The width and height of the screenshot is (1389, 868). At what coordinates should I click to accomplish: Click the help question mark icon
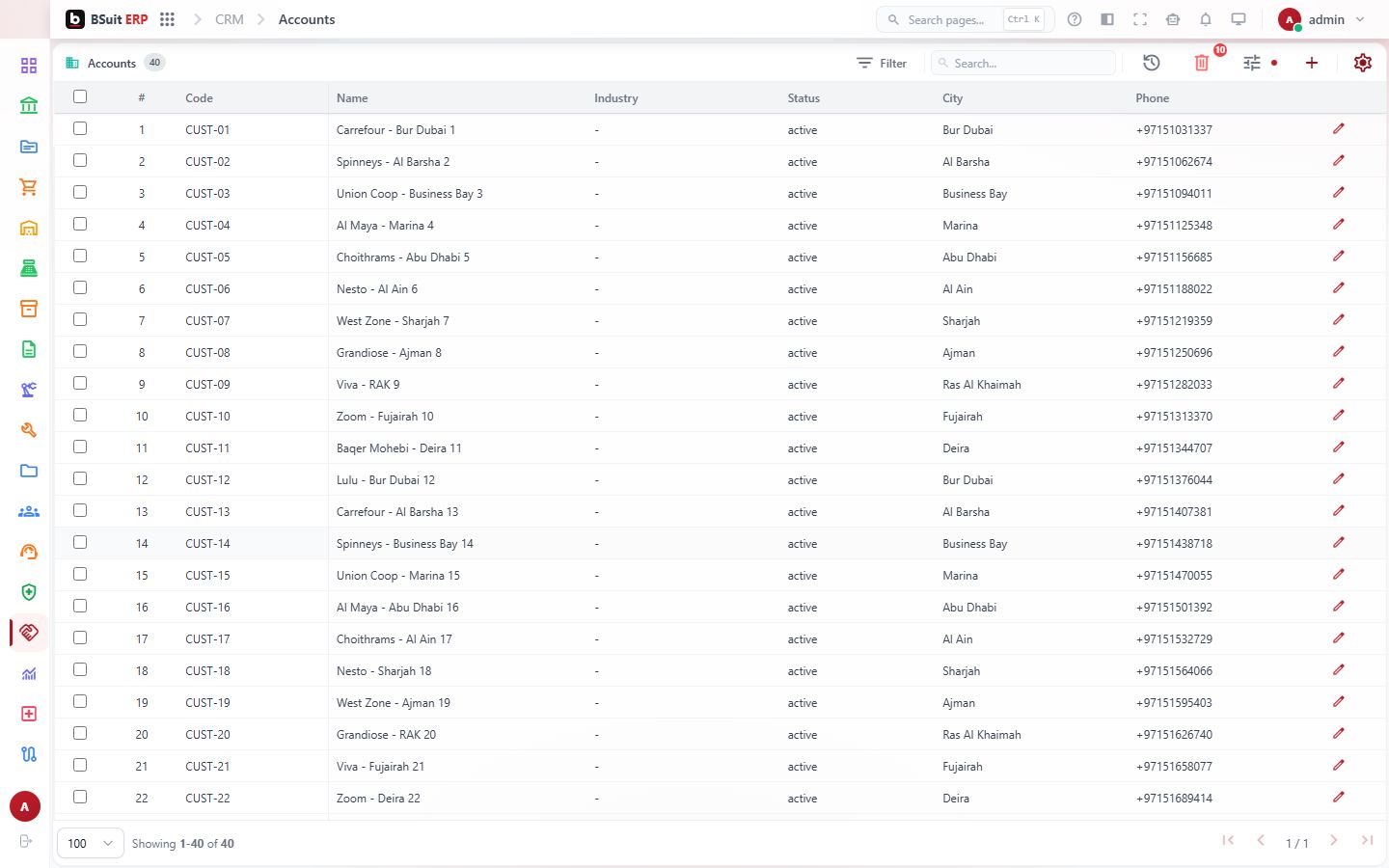coord(1075,19)
